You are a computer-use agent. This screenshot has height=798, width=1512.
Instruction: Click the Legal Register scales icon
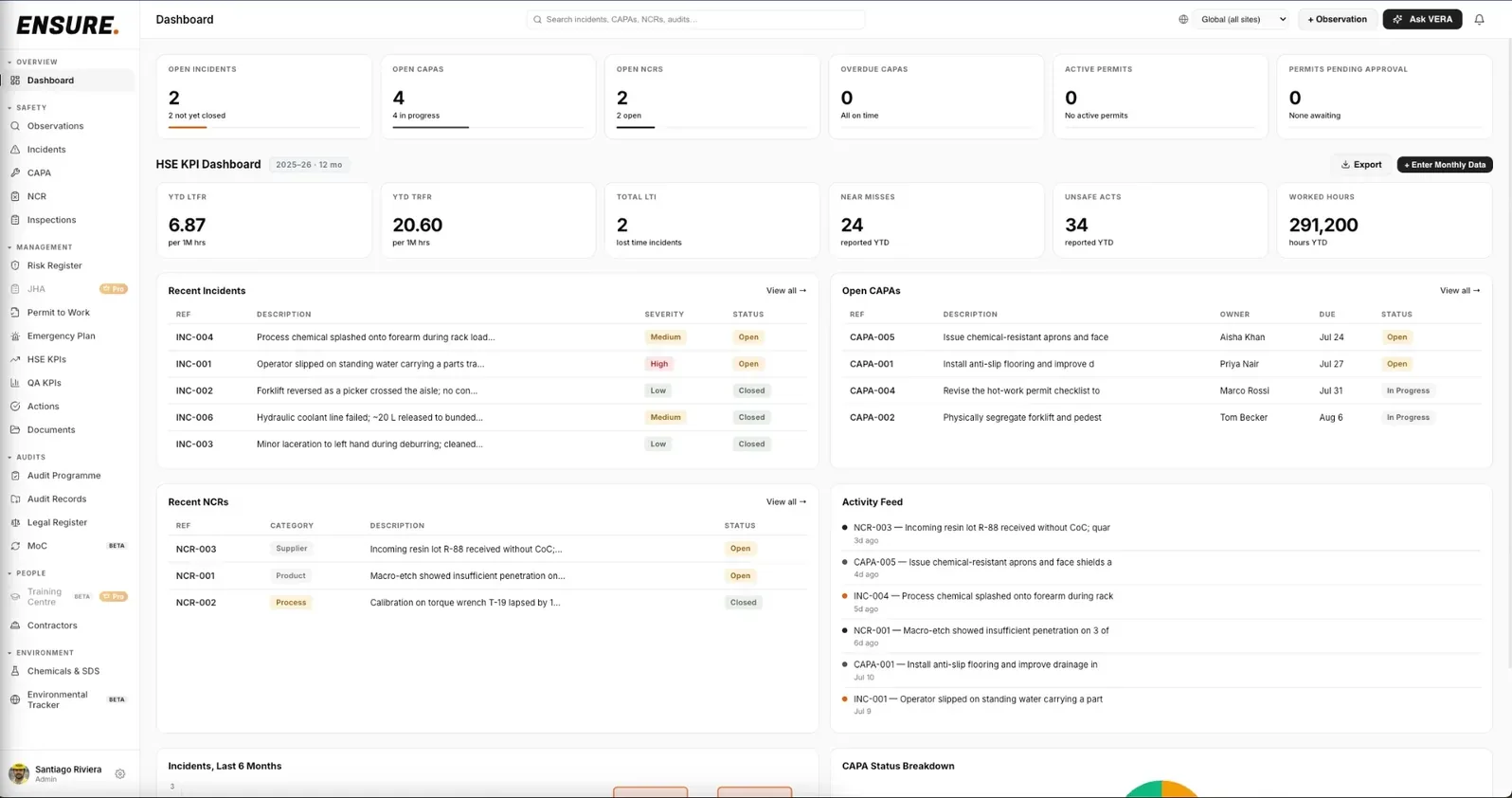point(15,522)
